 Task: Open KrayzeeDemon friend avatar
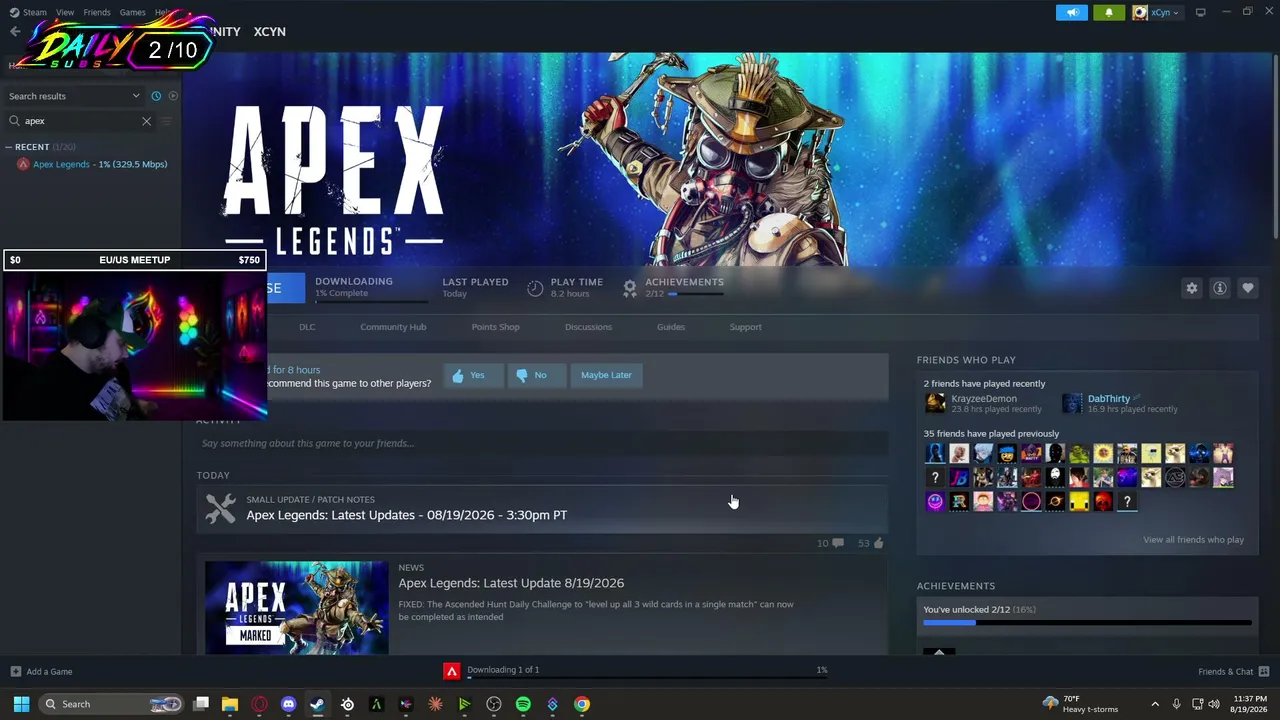935,403
